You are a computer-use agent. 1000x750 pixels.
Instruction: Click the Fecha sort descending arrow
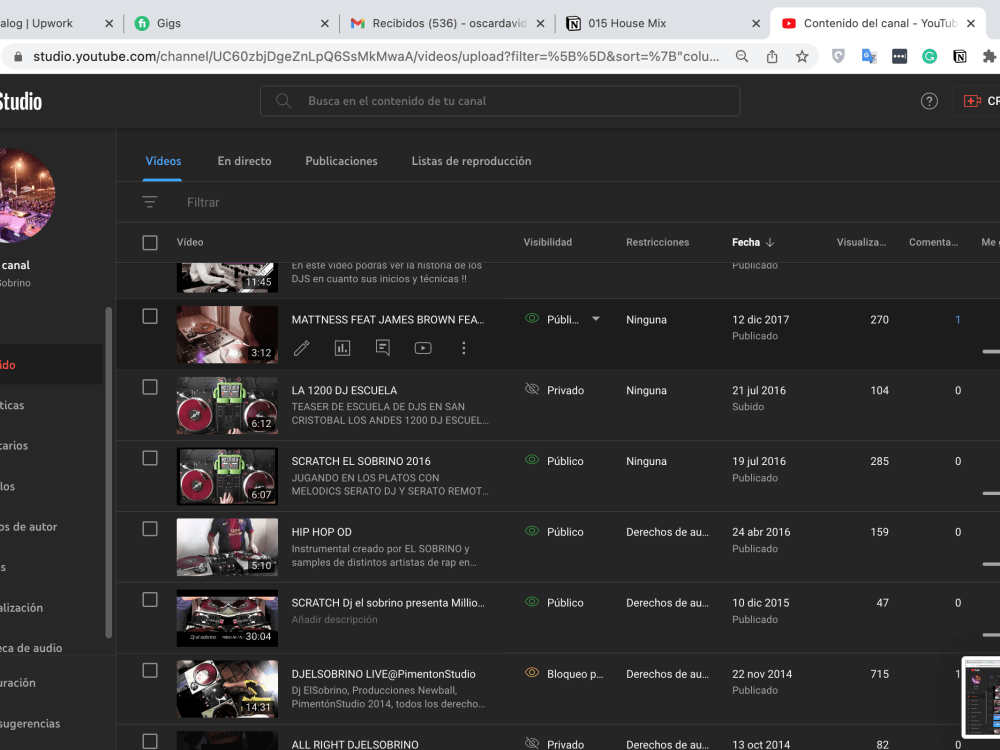click(770, 242)
